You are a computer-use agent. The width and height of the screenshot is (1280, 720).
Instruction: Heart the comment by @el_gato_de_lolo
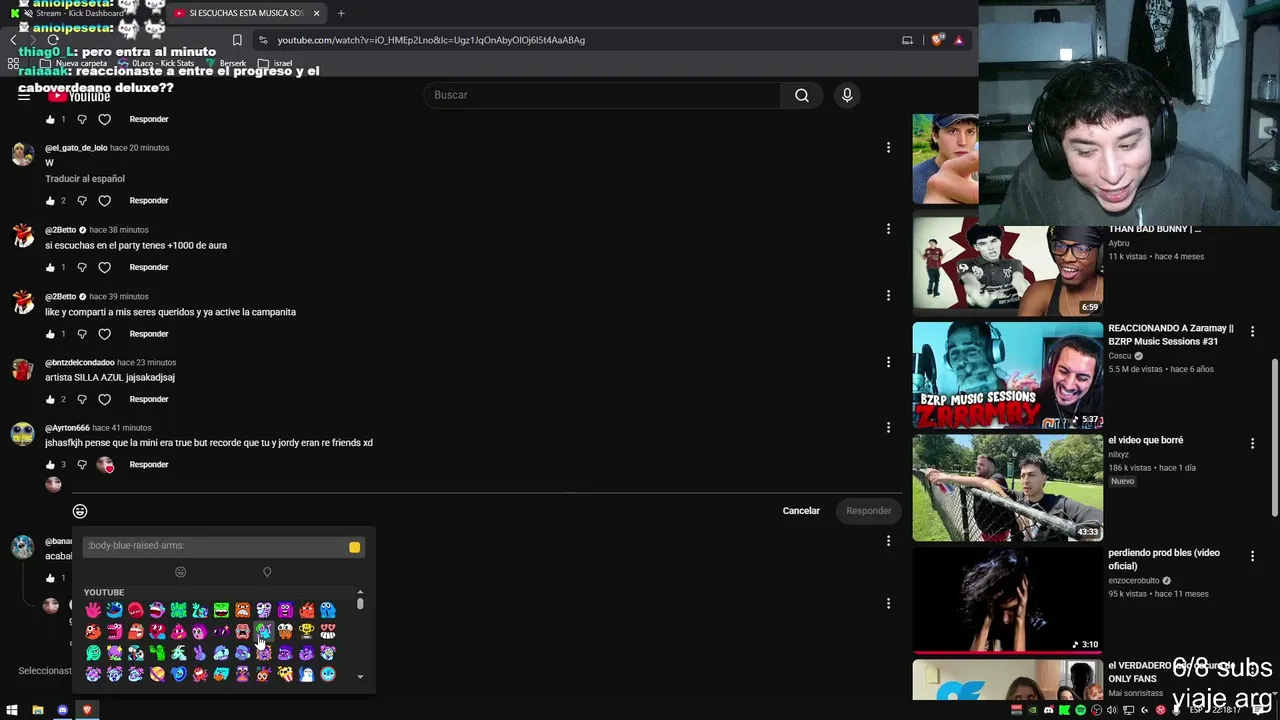(x=104, y=201)
